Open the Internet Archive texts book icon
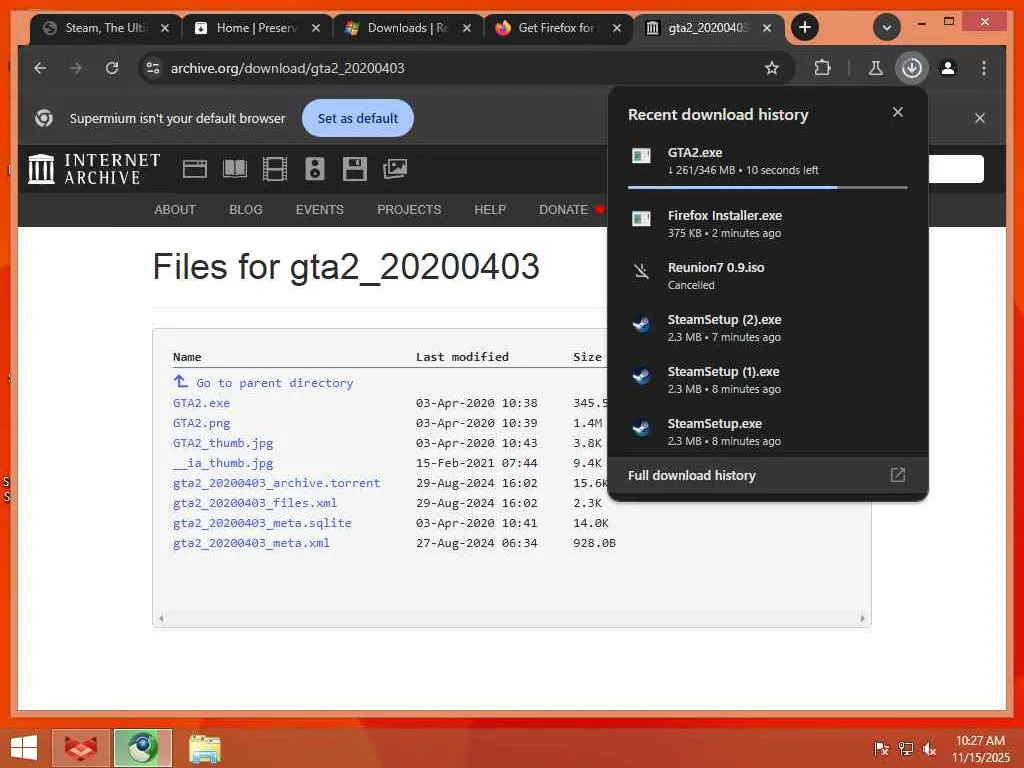1024x768 pixels. pyautogui.click(x=235, y=169)
